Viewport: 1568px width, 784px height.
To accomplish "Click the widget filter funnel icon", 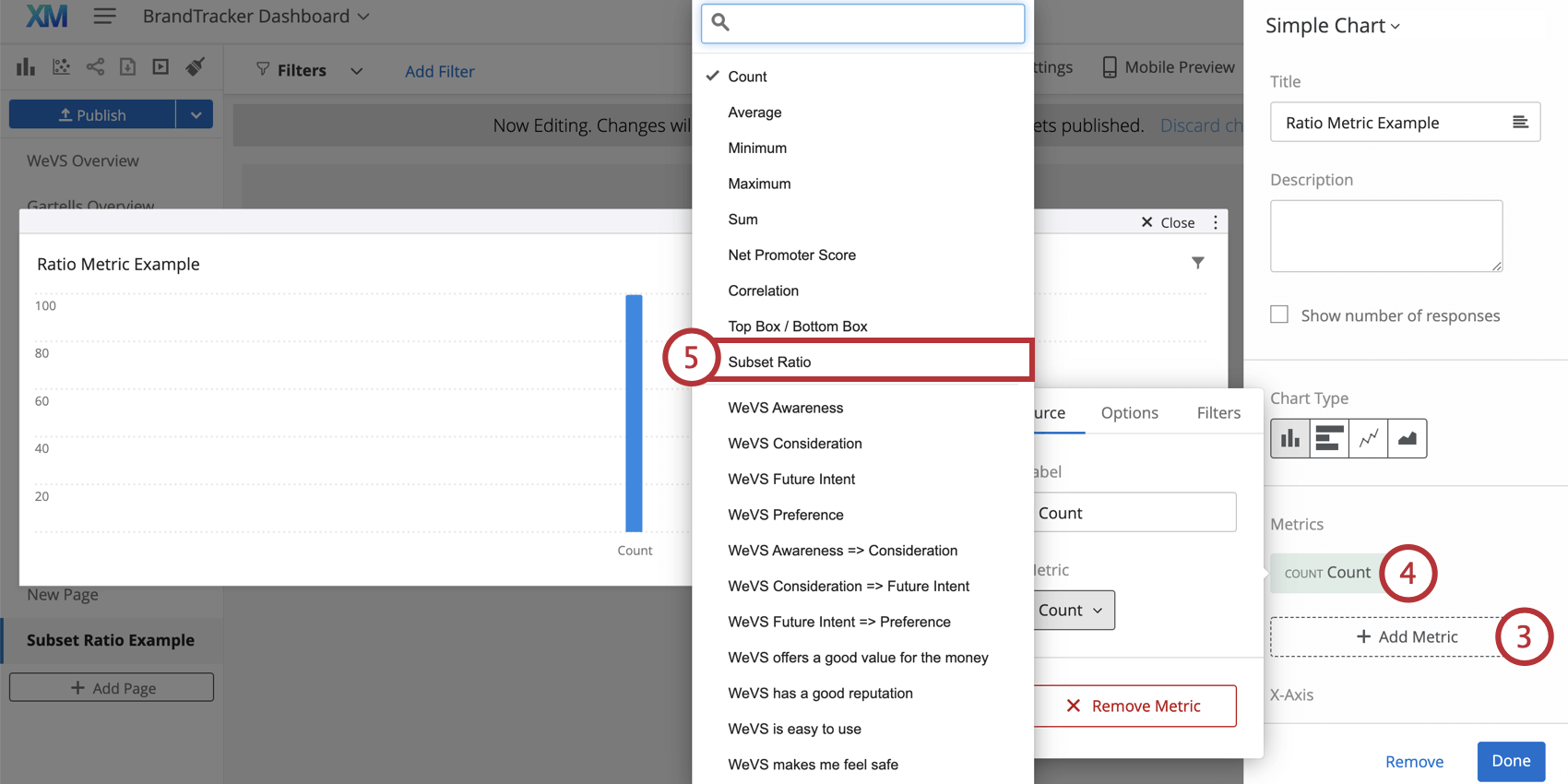I will [x=1198, y=263].
